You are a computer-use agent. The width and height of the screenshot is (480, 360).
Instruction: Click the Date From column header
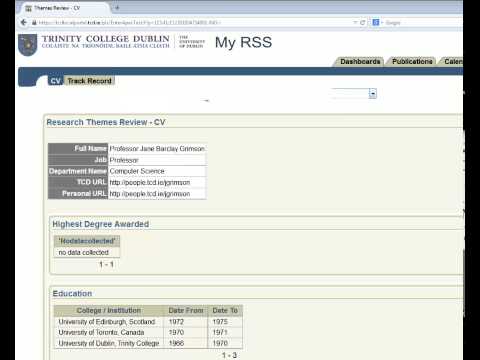point(186,310)
